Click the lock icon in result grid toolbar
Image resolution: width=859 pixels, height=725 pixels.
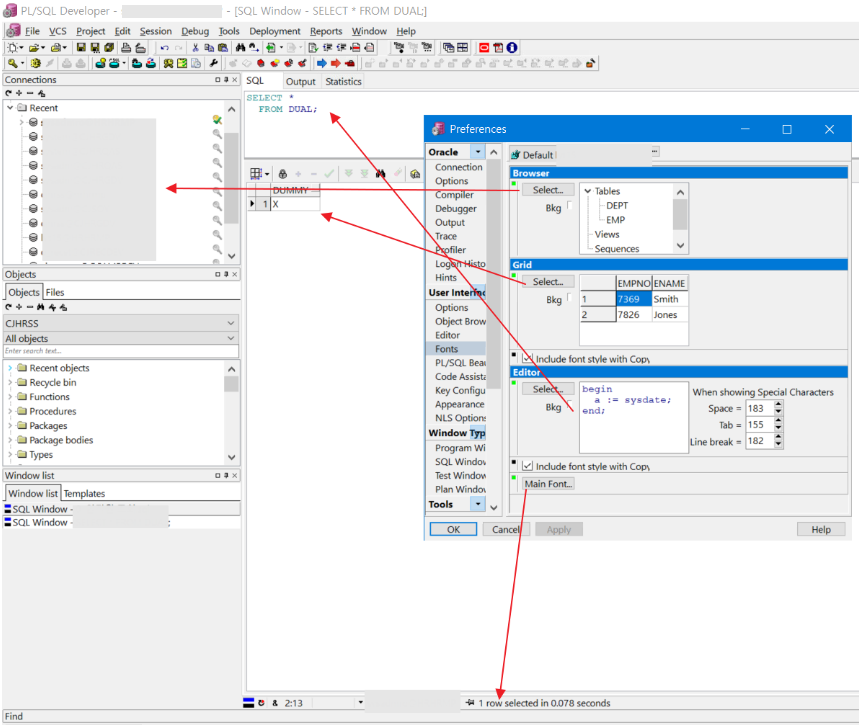pyautogui.click(x=283, y=174)
